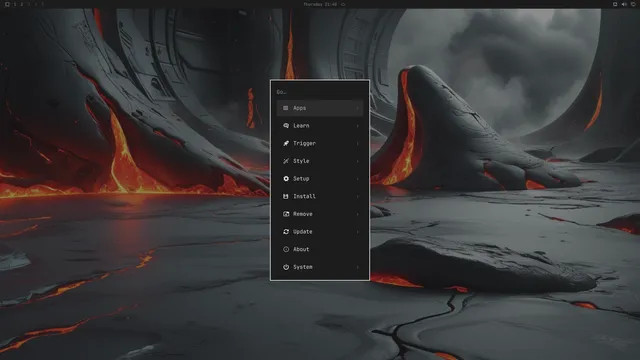Click the Setup gear icon
Viewport: 640px width, 360px height.
tap(286, 178)
